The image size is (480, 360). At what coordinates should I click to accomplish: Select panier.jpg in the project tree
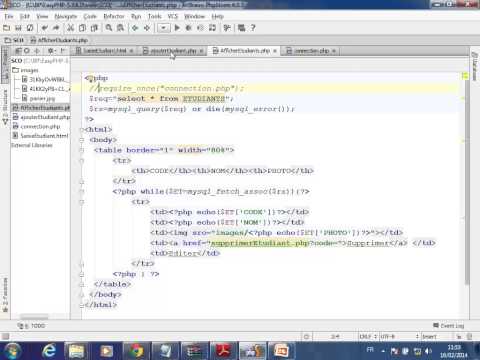click(x=38, y=98)
